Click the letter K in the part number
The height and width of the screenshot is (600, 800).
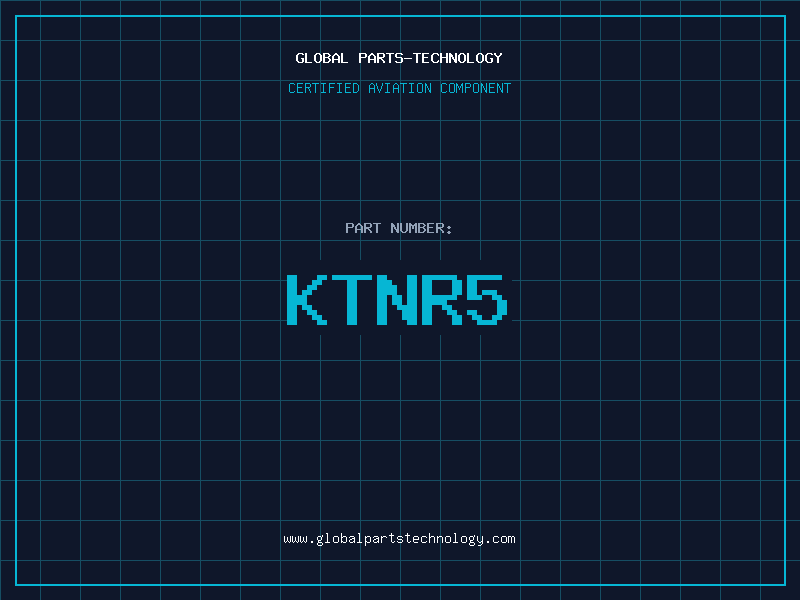coord(307,300)
